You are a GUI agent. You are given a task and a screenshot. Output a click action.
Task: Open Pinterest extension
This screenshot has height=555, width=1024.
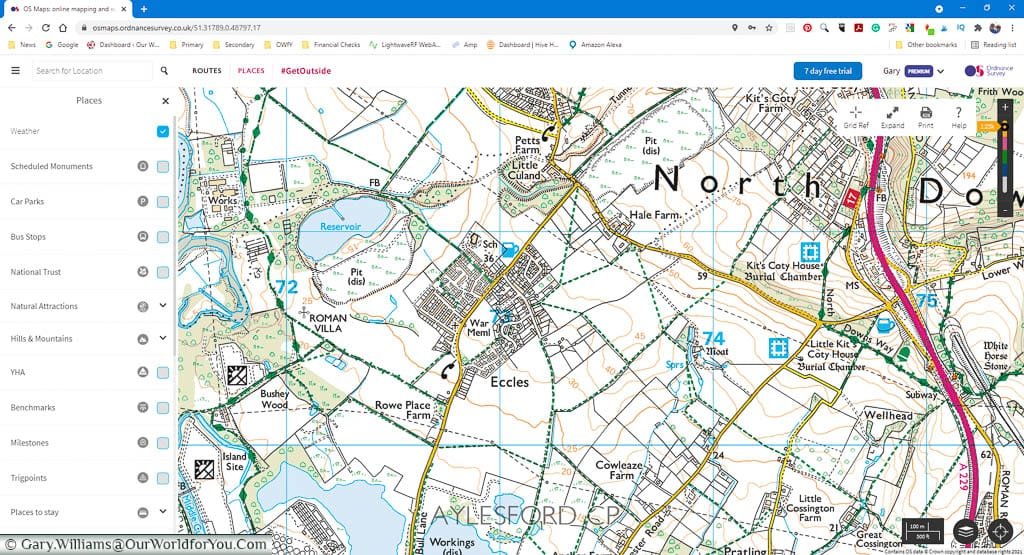click(x=807, y=27)
